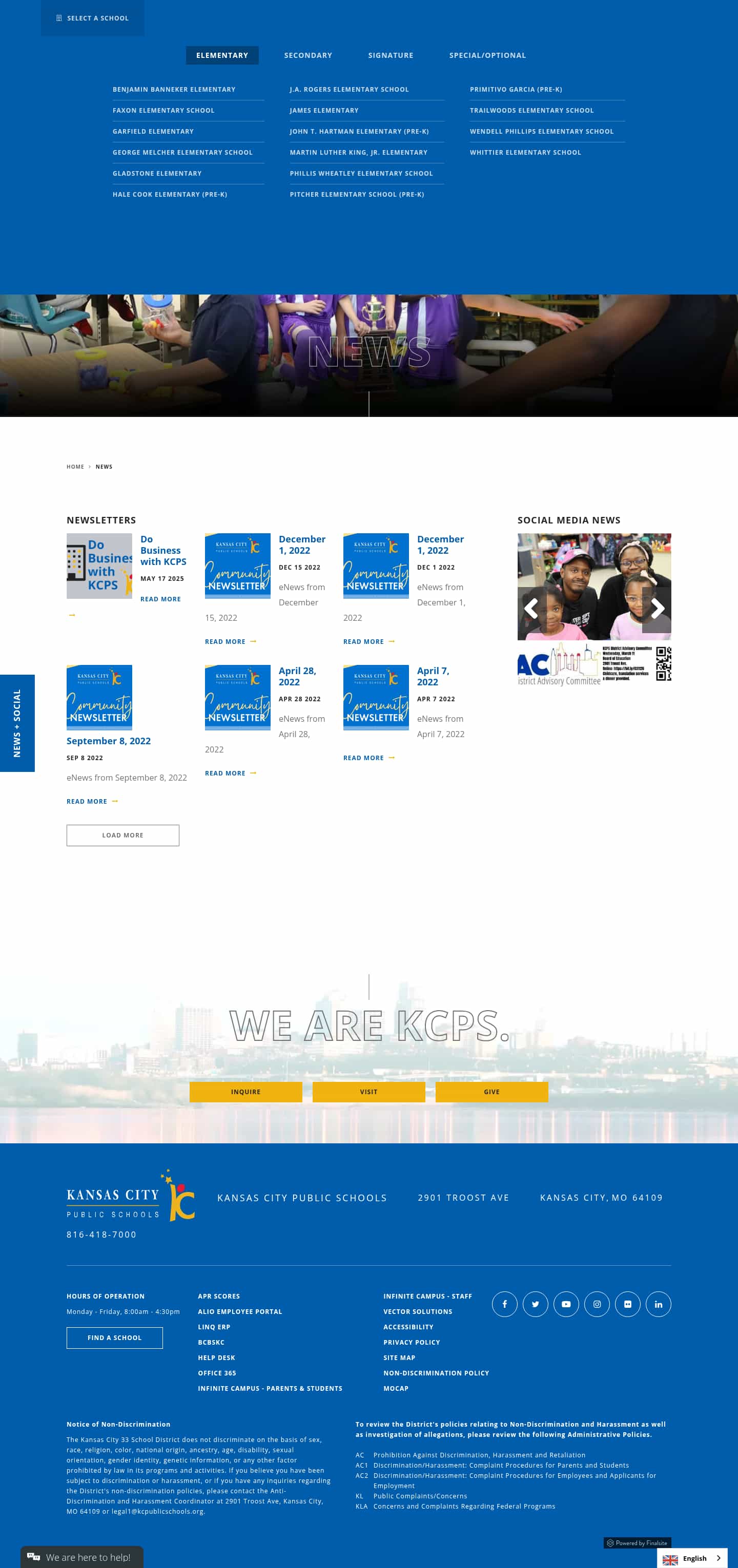Click the previous arrow on social media carousel
Viewport: 738px width, 1568px height.
click(531, 608)
